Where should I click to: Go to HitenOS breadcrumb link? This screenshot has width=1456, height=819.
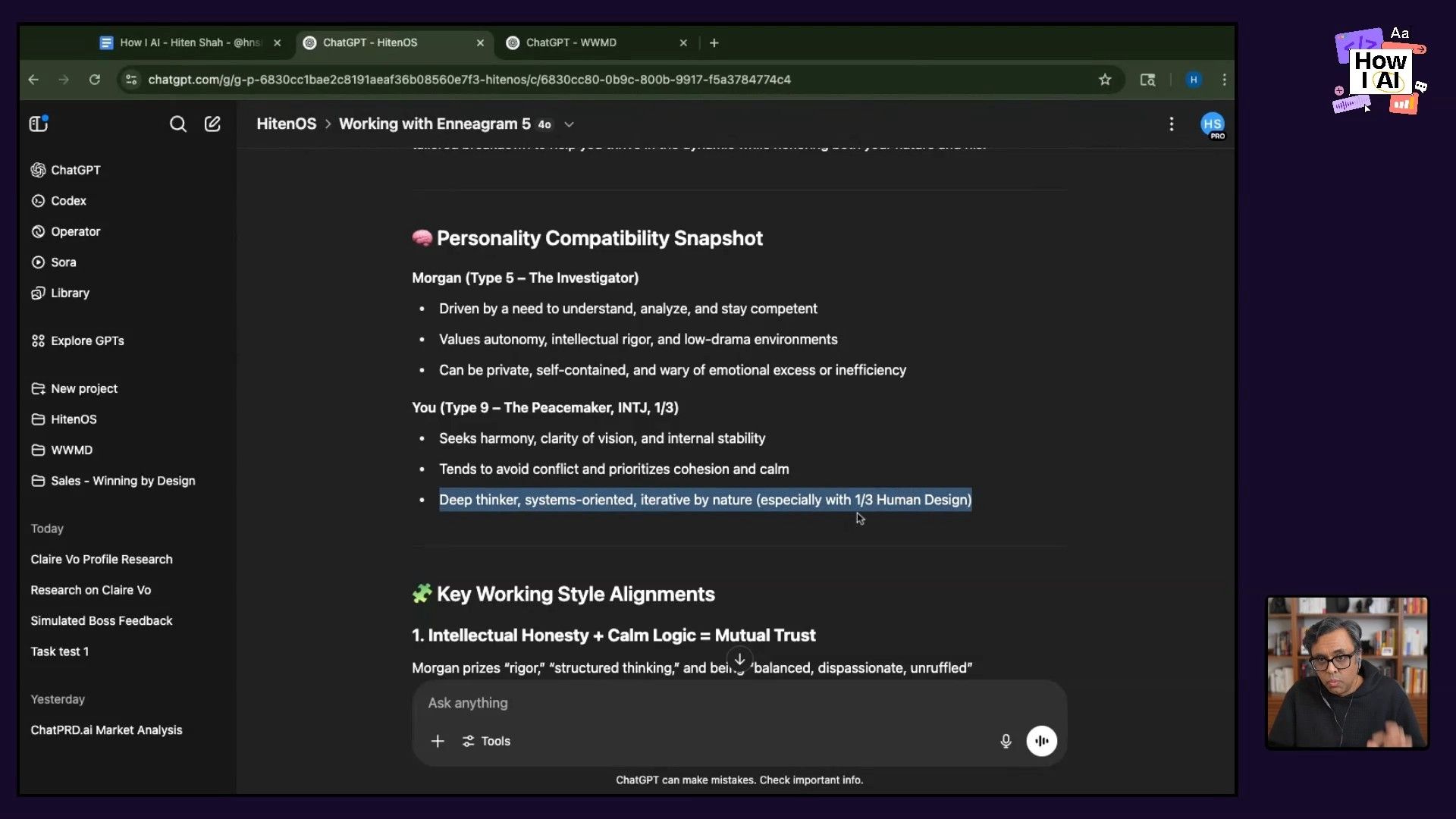pyautogui.click(x=287, y=124)
